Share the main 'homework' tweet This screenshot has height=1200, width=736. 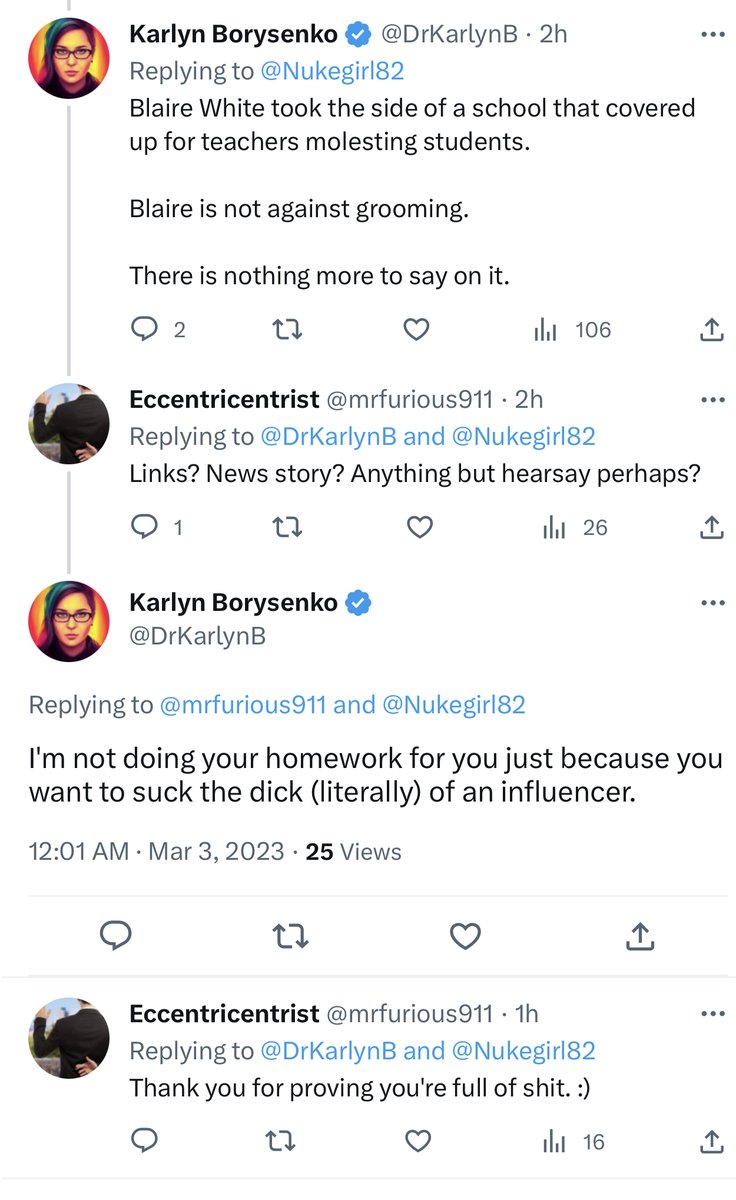640,936
